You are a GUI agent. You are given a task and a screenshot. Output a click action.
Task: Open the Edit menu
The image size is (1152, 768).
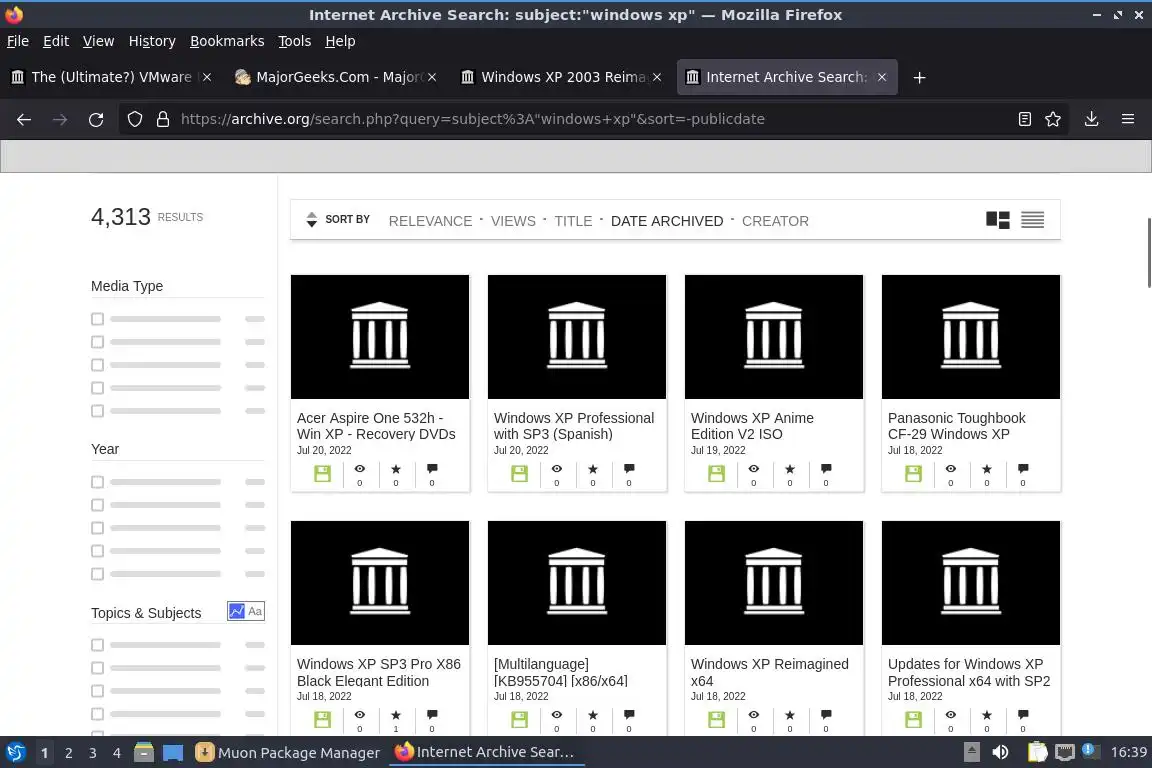pos(56,41)
